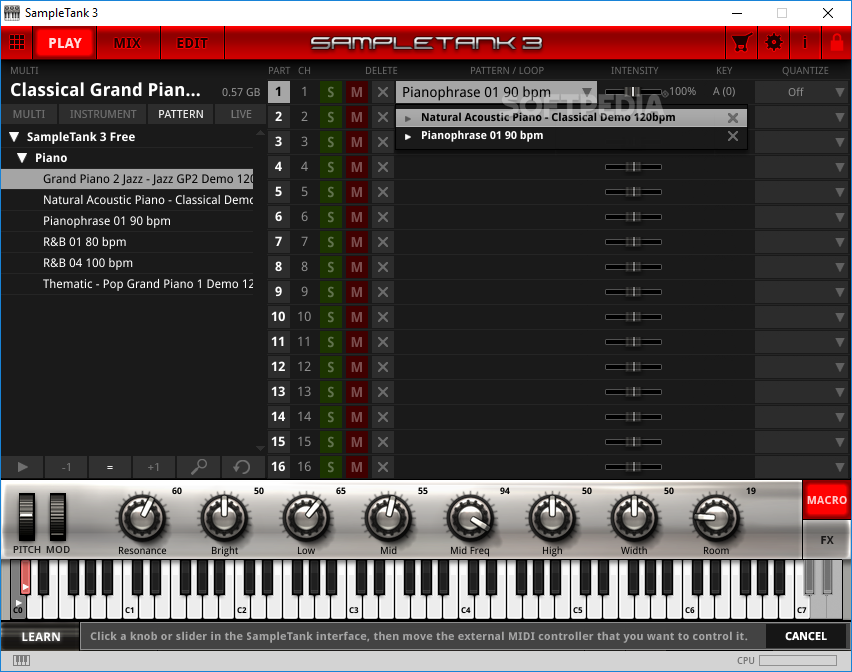
Task: Switch to the MIX page
Action: click(128, 43)
